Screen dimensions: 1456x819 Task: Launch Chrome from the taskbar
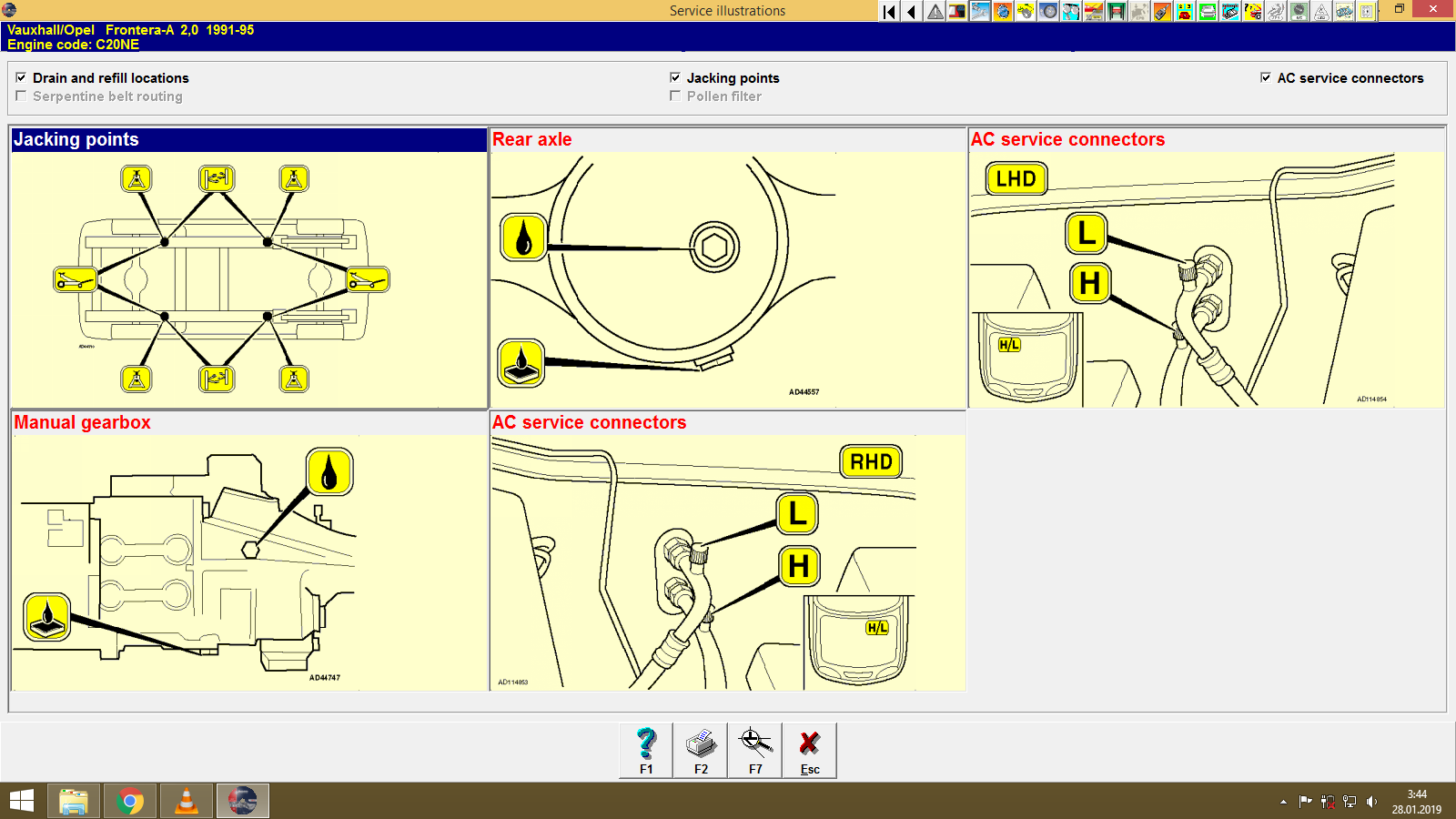pos(130,801)
